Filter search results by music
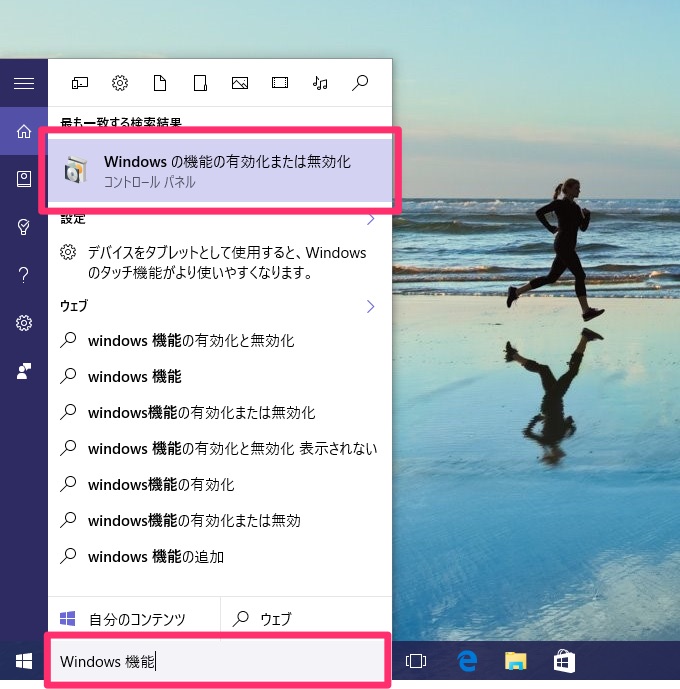Viewport: 680px width, 689px height. coord(320,83)
